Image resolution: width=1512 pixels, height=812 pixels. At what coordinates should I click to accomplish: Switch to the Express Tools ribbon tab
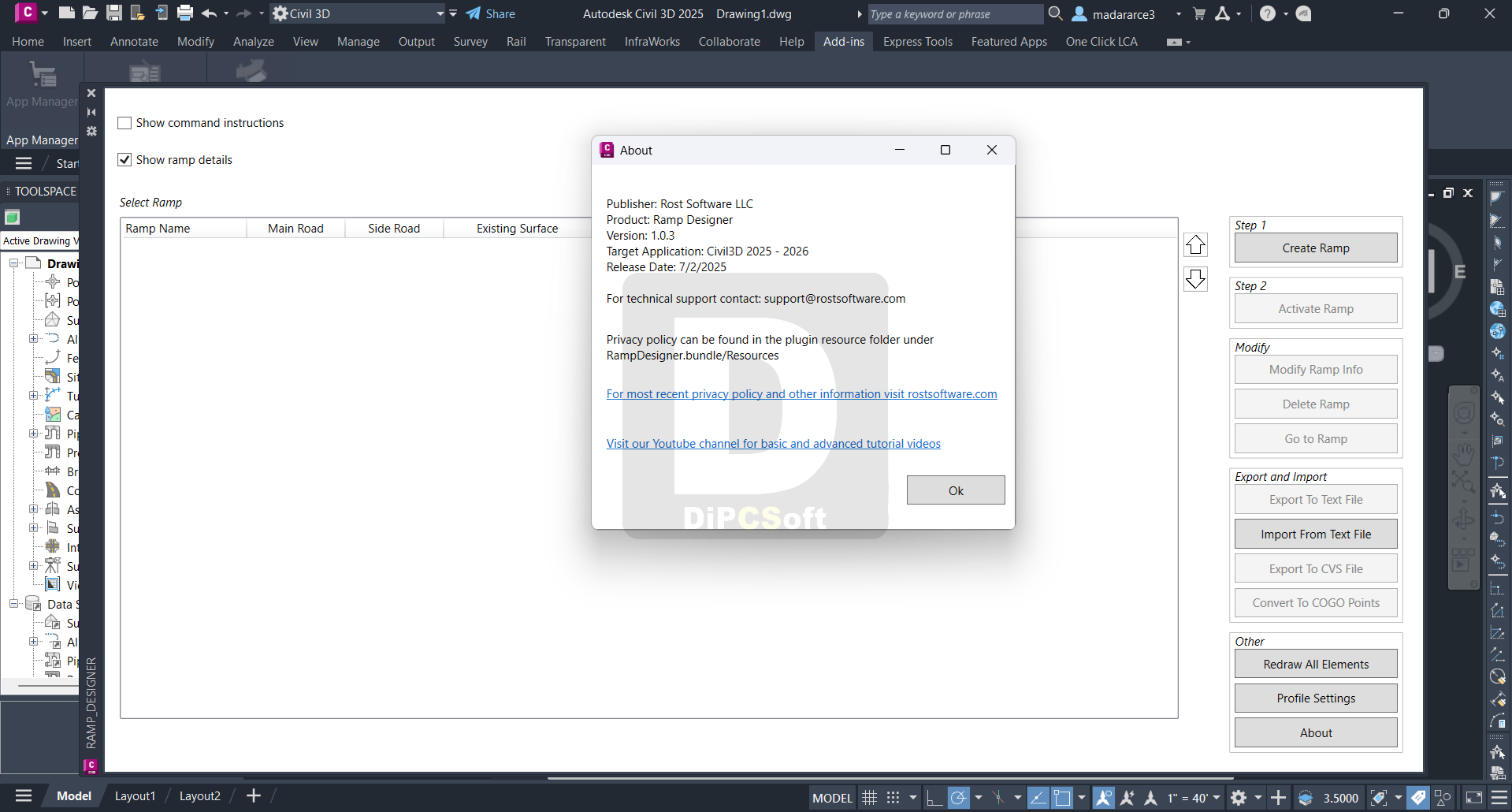point(918,42)
